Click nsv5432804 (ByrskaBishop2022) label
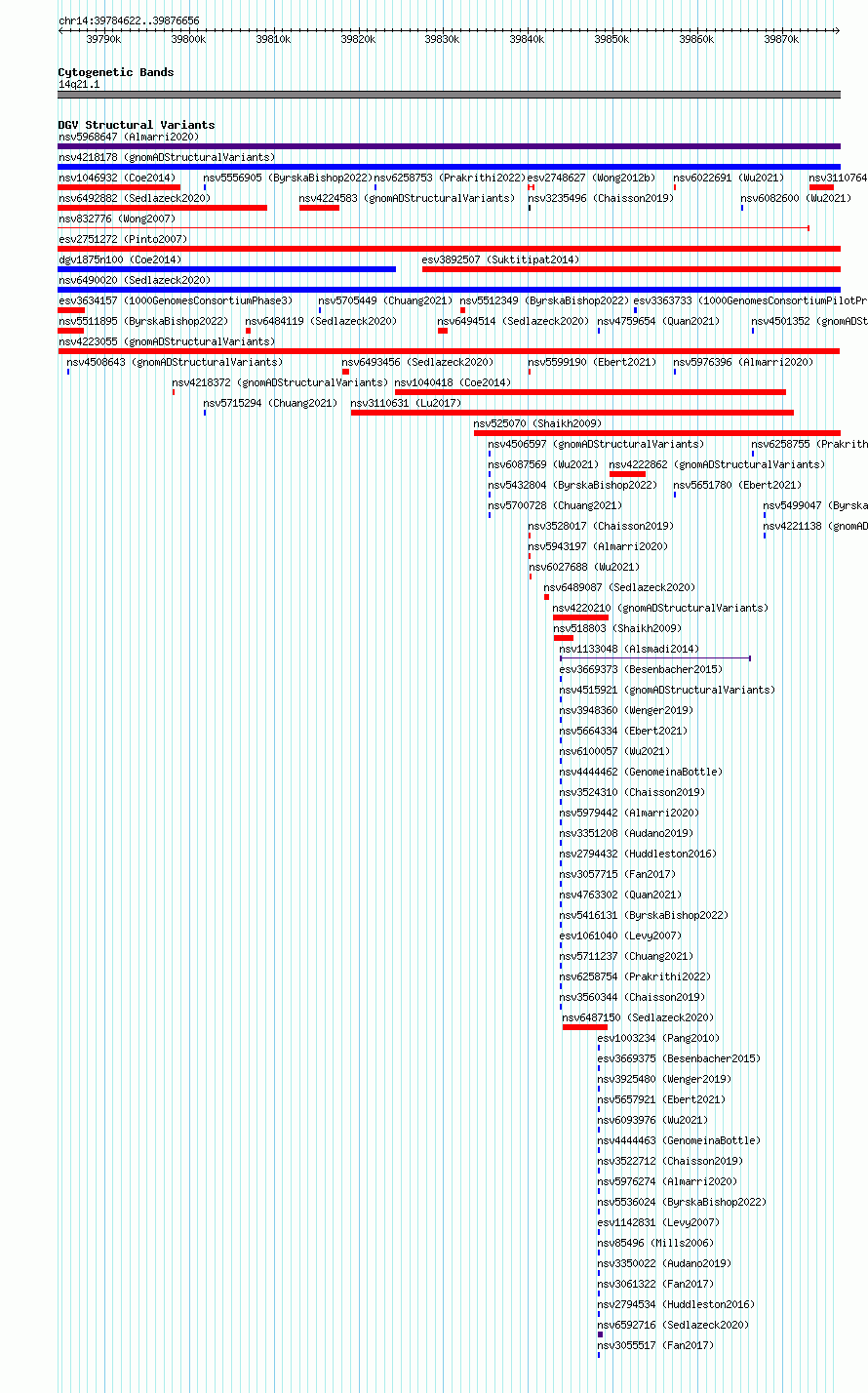868x1393 pixels. (573, 485)
